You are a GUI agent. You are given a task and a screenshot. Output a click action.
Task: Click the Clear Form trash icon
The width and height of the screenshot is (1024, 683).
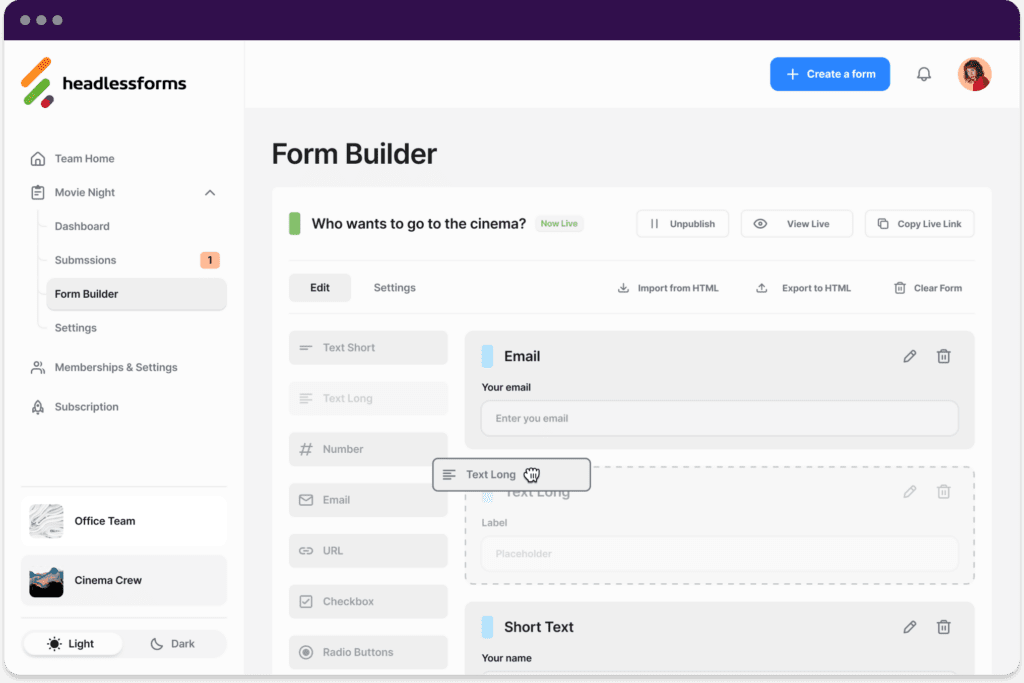pos(902,287)
